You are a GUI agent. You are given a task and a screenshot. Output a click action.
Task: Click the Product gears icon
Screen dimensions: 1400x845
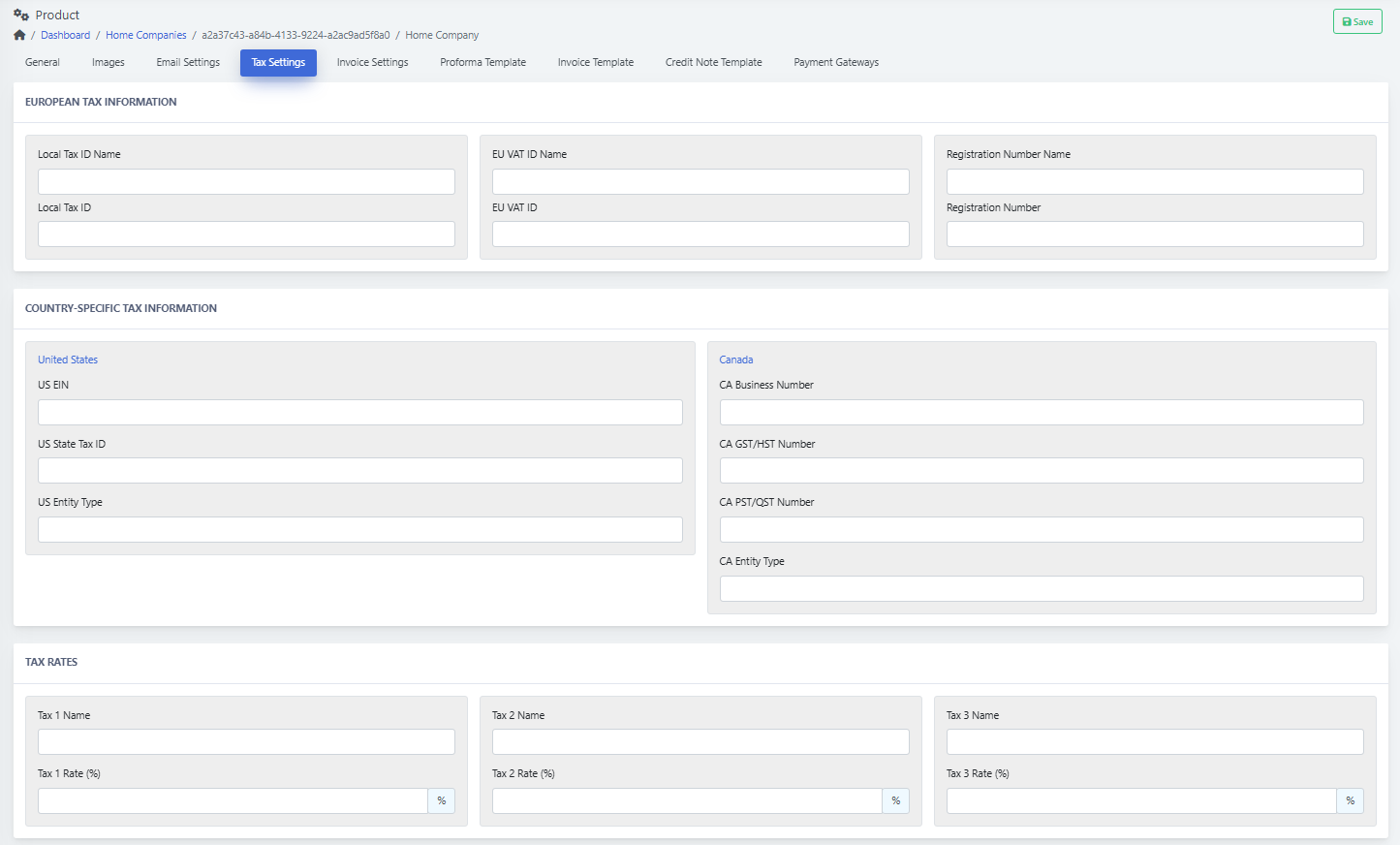[21, 15]
